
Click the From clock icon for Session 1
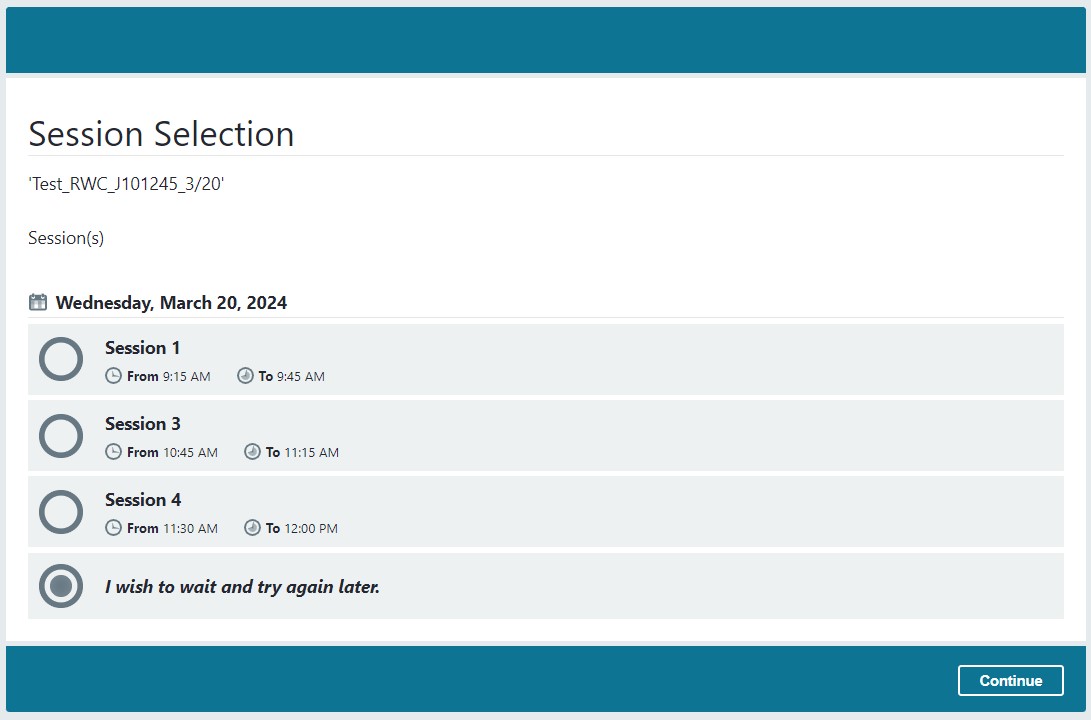point(112,376)
